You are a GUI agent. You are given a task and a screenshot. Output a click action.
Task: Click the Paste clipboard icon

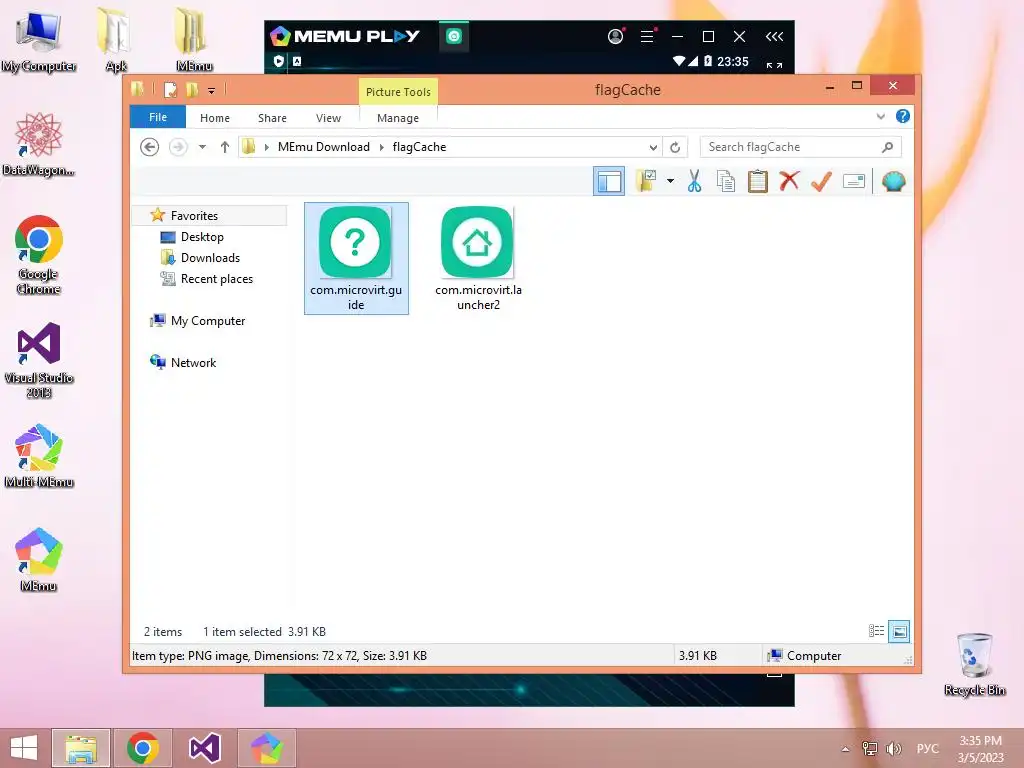click(x=758, y=181)
